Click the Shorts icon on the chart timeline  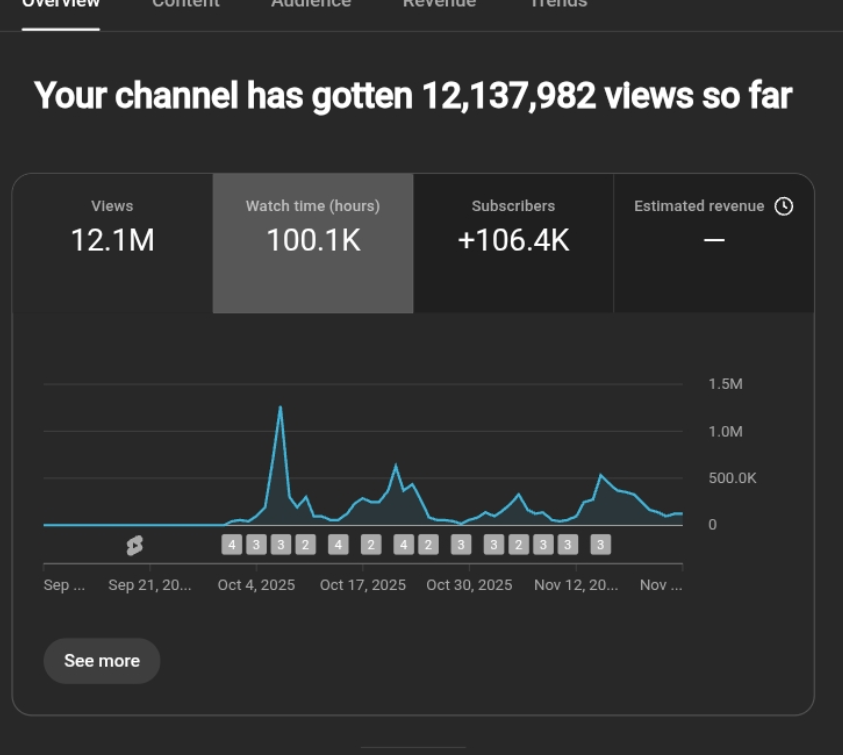point(134,545)
